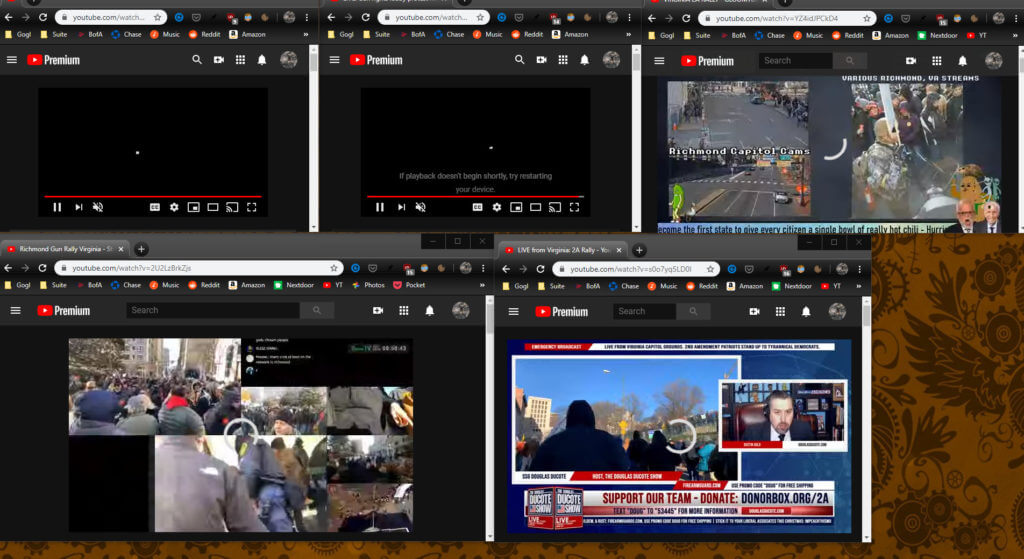Viewport: 1024px width, 559px height.
Task: Enter fullscreen in the top-middle window player
Action: click(574, 207)
